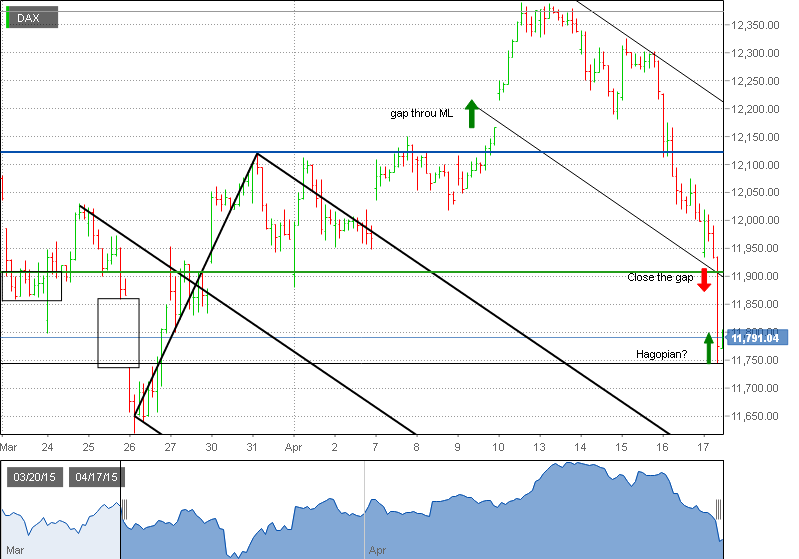Image resolution: width=799 pixels, height=559 pixels.
Task: Click the 12,200.00 price axis label
Action: tap(755, 109)
